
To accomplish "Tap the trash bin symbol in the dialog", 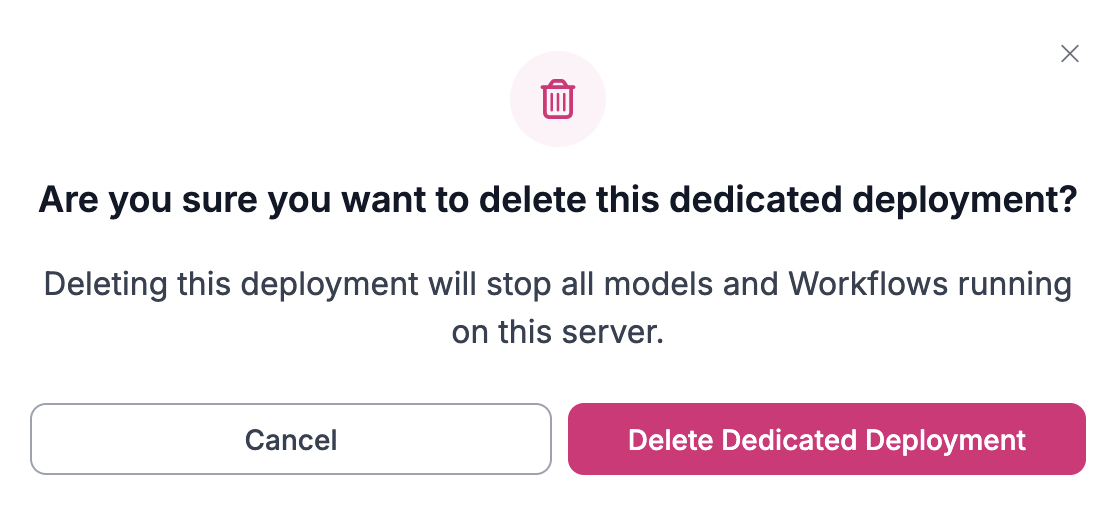I will [x=557, y=100].
